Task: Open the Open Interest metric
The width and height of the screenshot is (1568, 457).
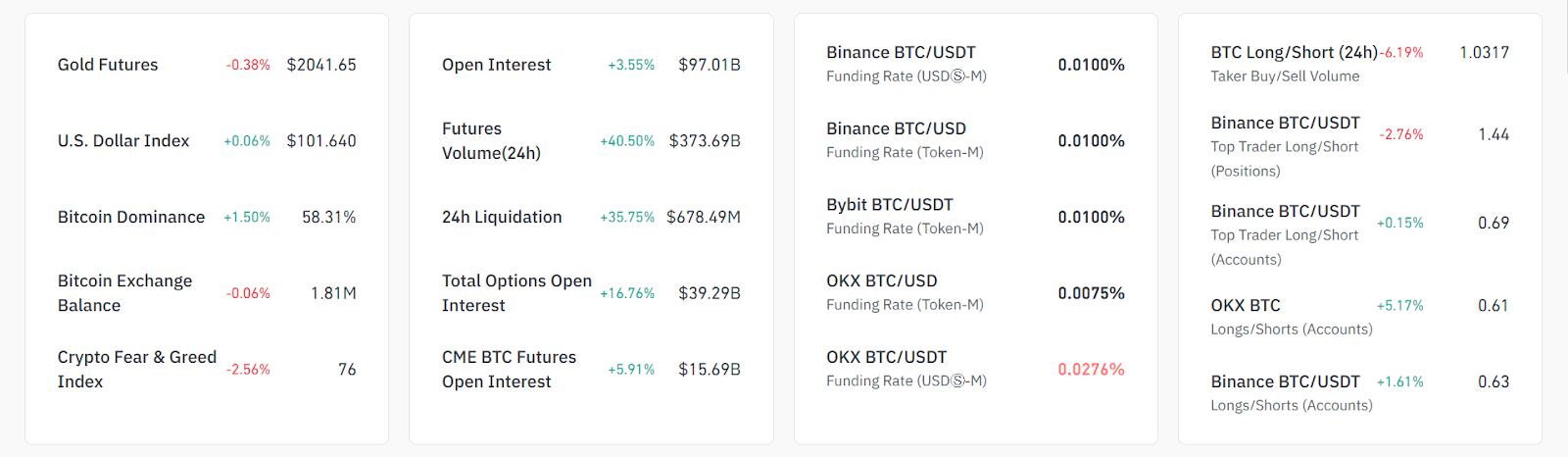Action: pos(497,65)
